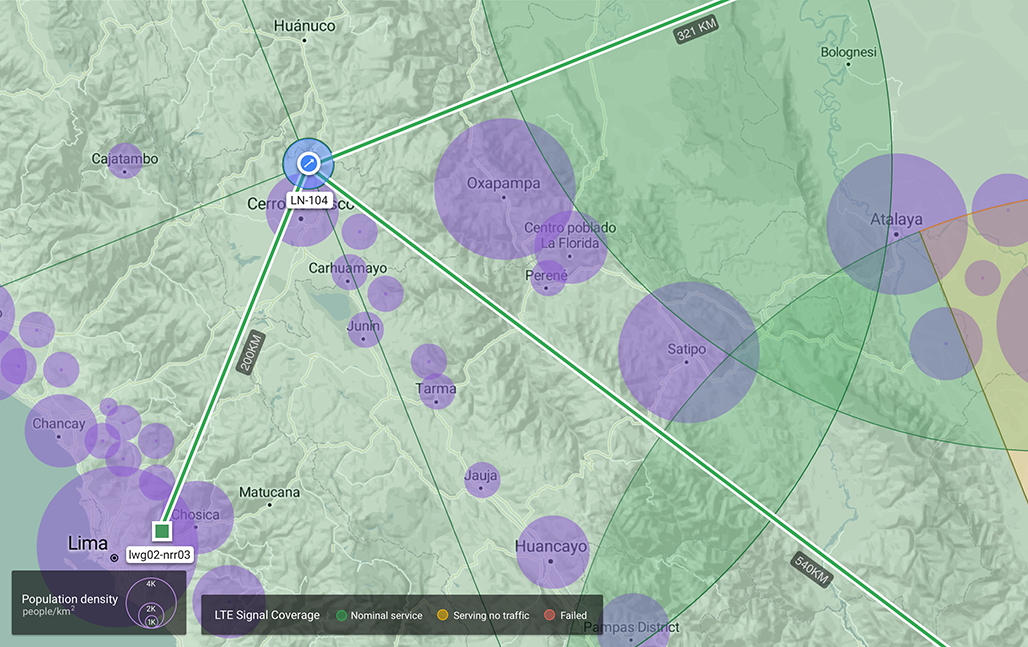Select the LN-104 network node icon
The height and width of the screenshot is (647, 1028).
(308, 164)
